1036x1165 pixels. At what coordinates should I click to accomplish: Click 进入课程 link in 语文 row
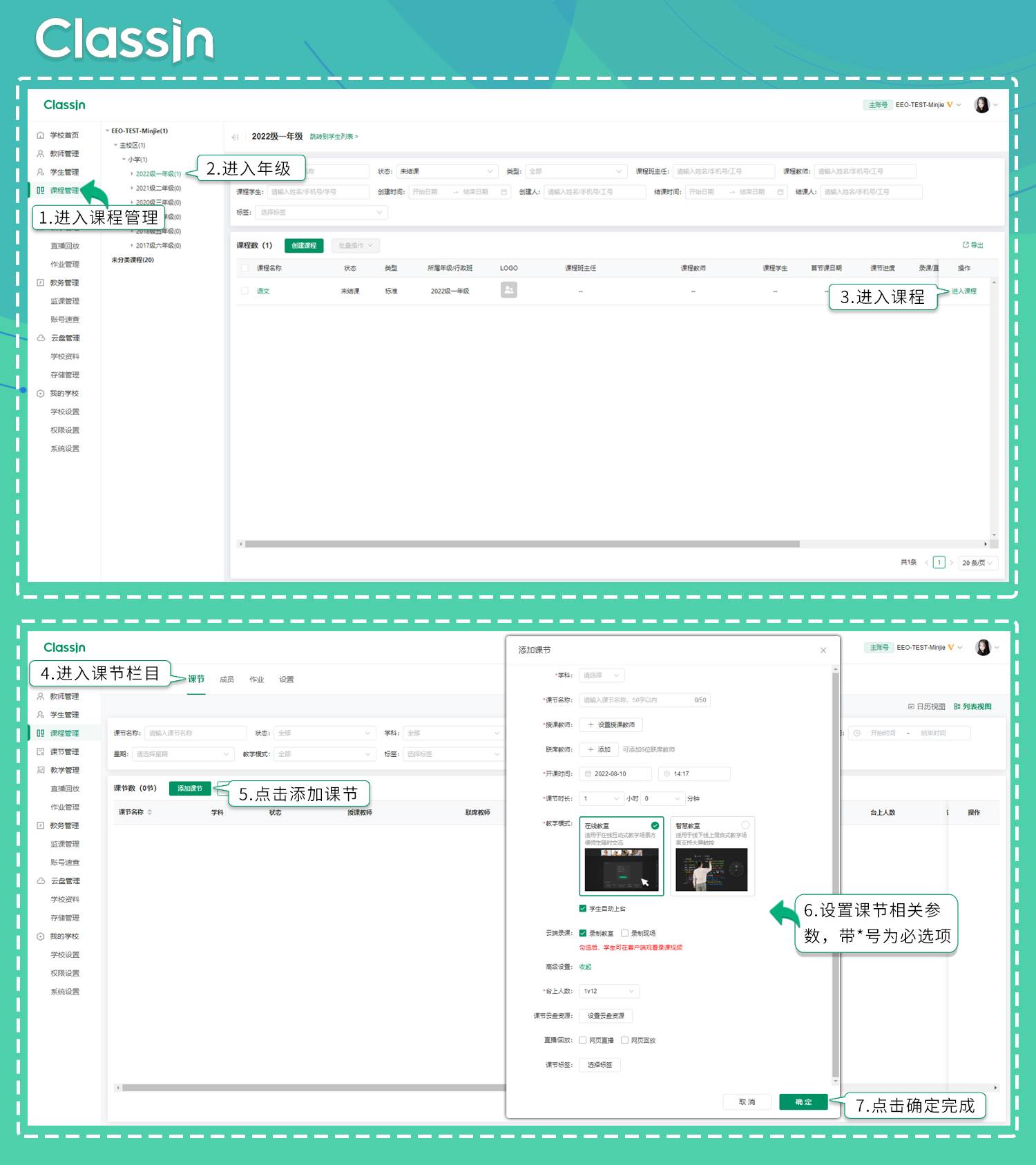pos(964,291)
